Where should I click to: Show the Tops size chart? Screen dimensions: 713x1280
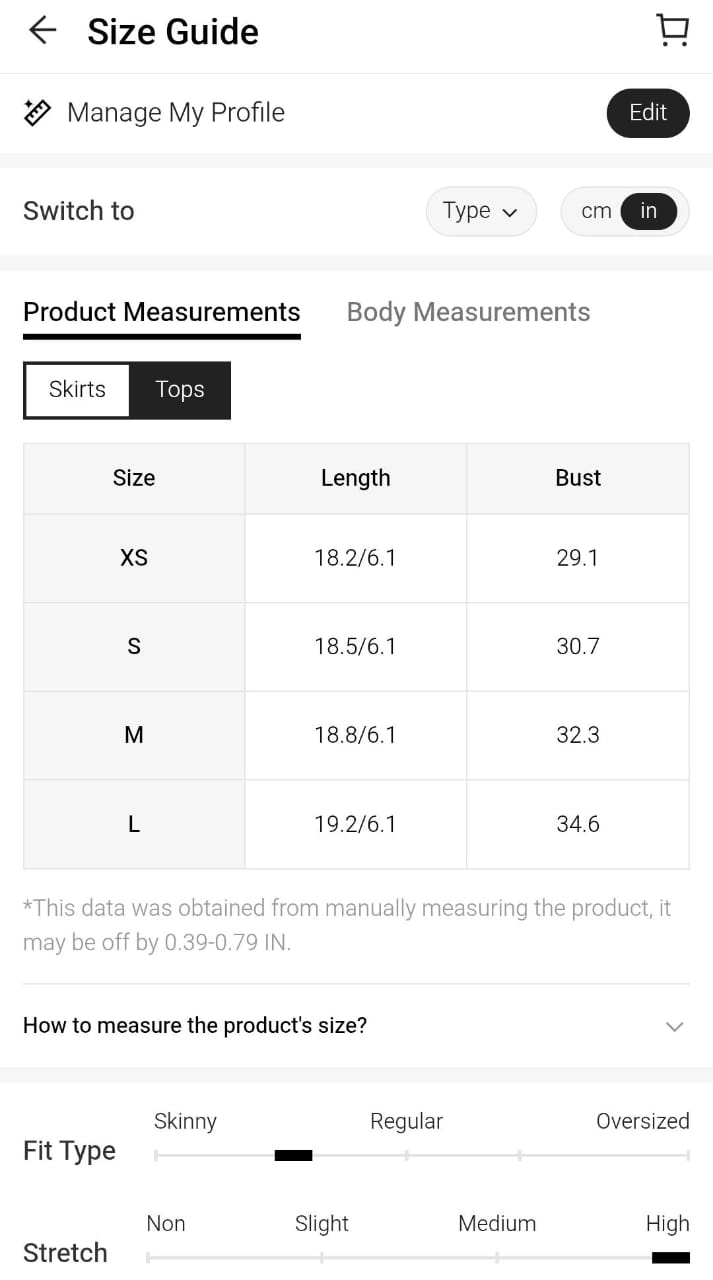point(180,390)
